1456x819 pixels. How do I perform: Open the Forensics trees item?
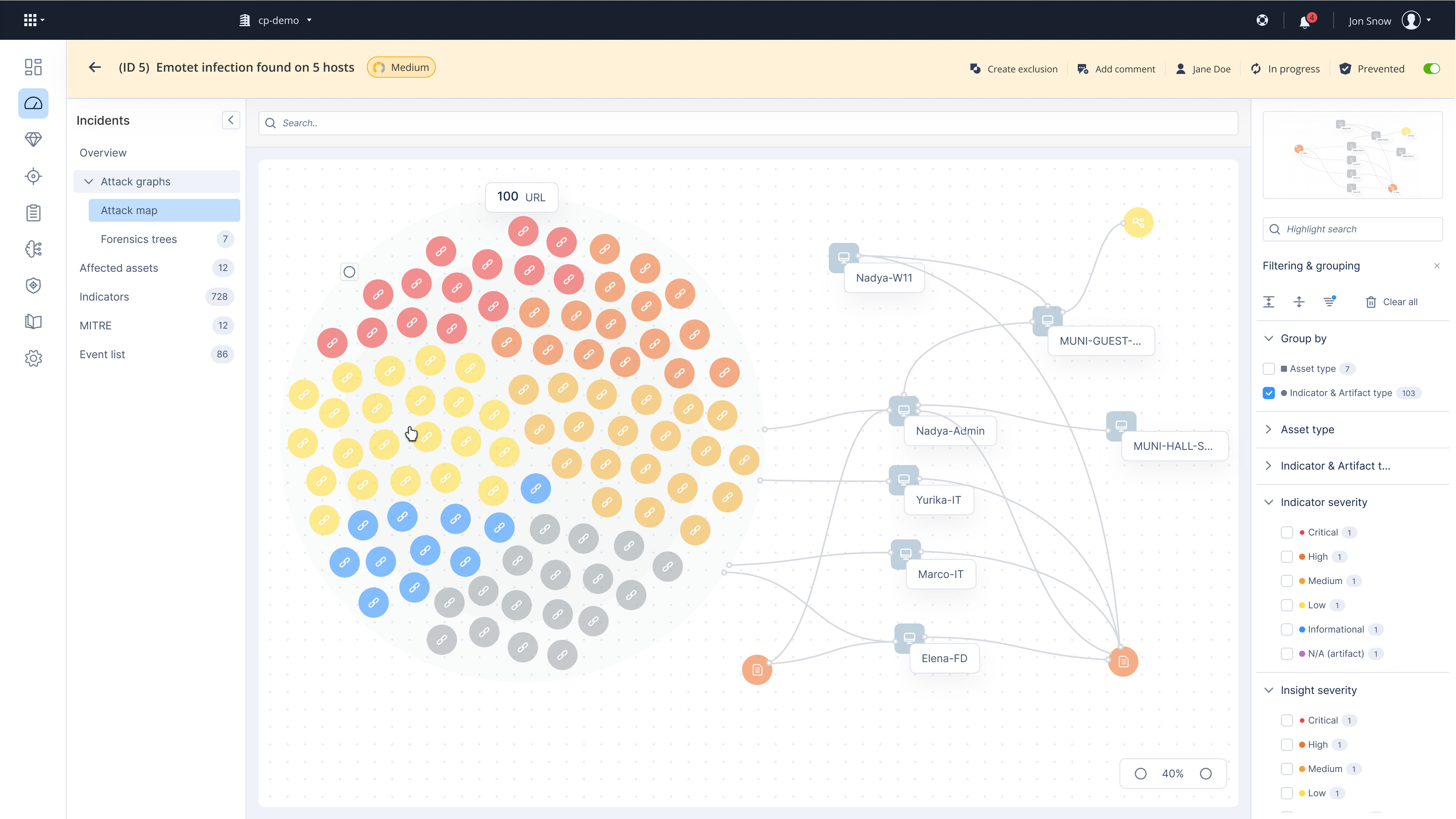pyautogui.click(x=164, y=239)
